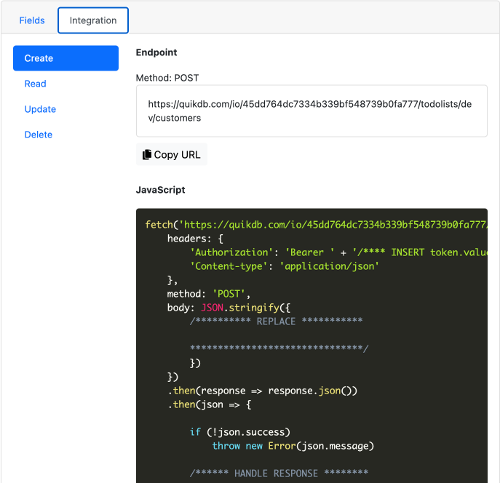Click the method: 'POST' code line

tap(209, 294)
